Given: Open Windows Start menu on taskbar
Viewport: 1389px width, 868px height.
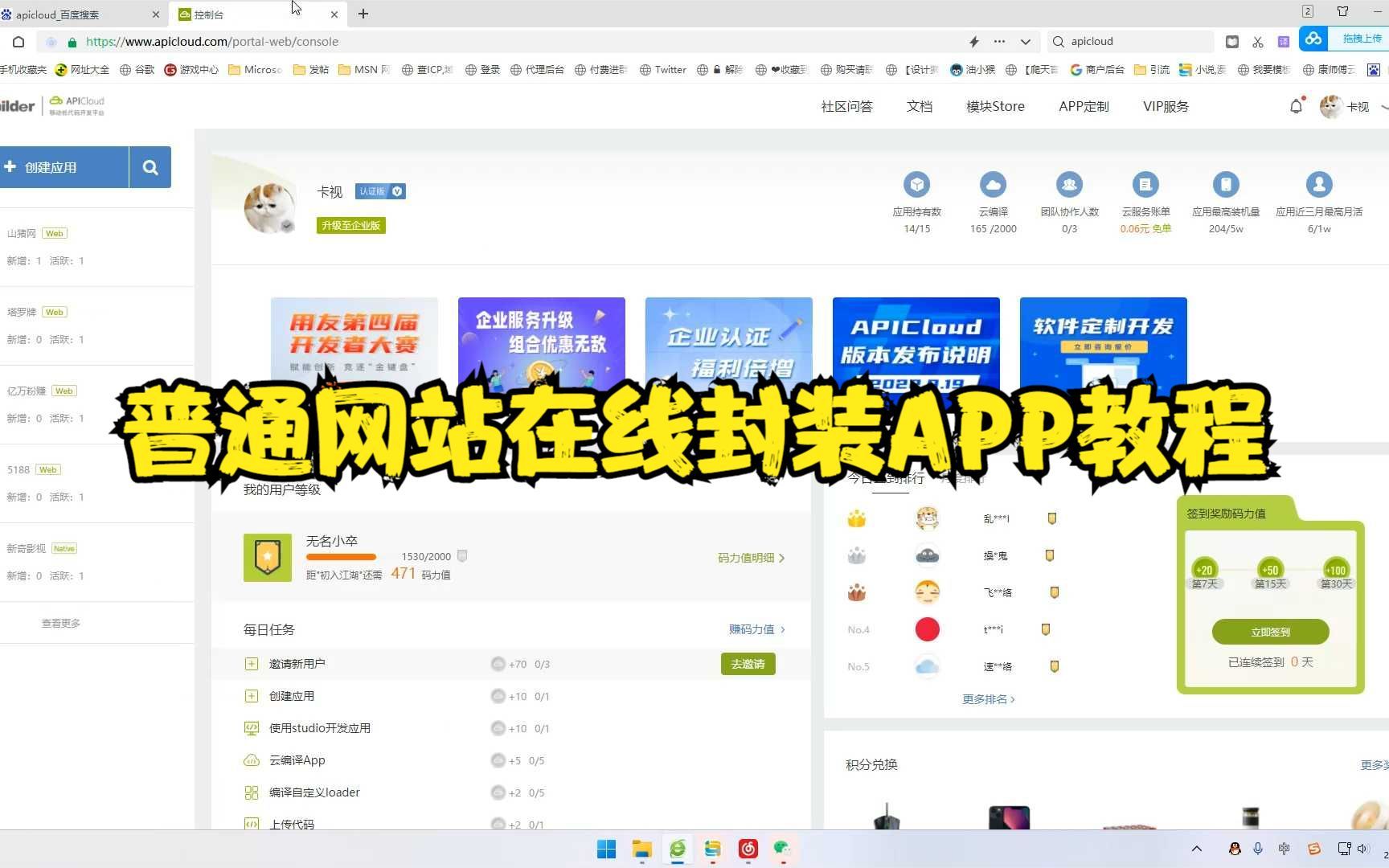Looking at the screenshot, I should click(x=607, y=849).
